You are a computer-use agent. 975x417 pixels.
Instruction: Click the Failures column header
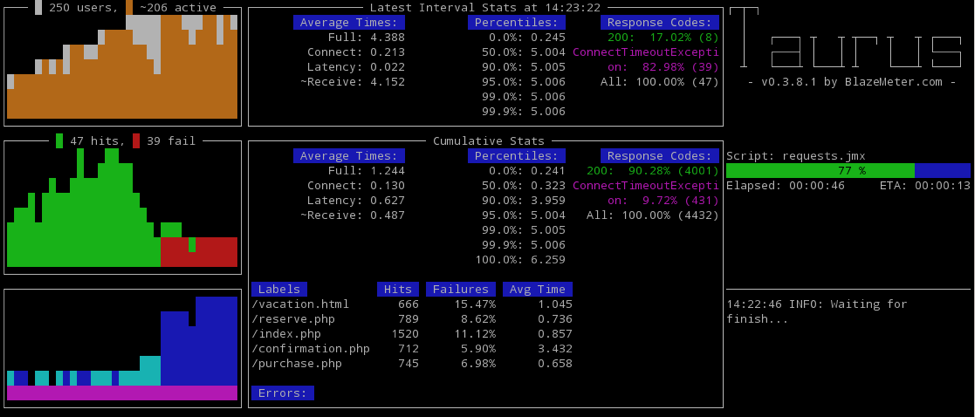pyautogui.click(x=461, y=289)
